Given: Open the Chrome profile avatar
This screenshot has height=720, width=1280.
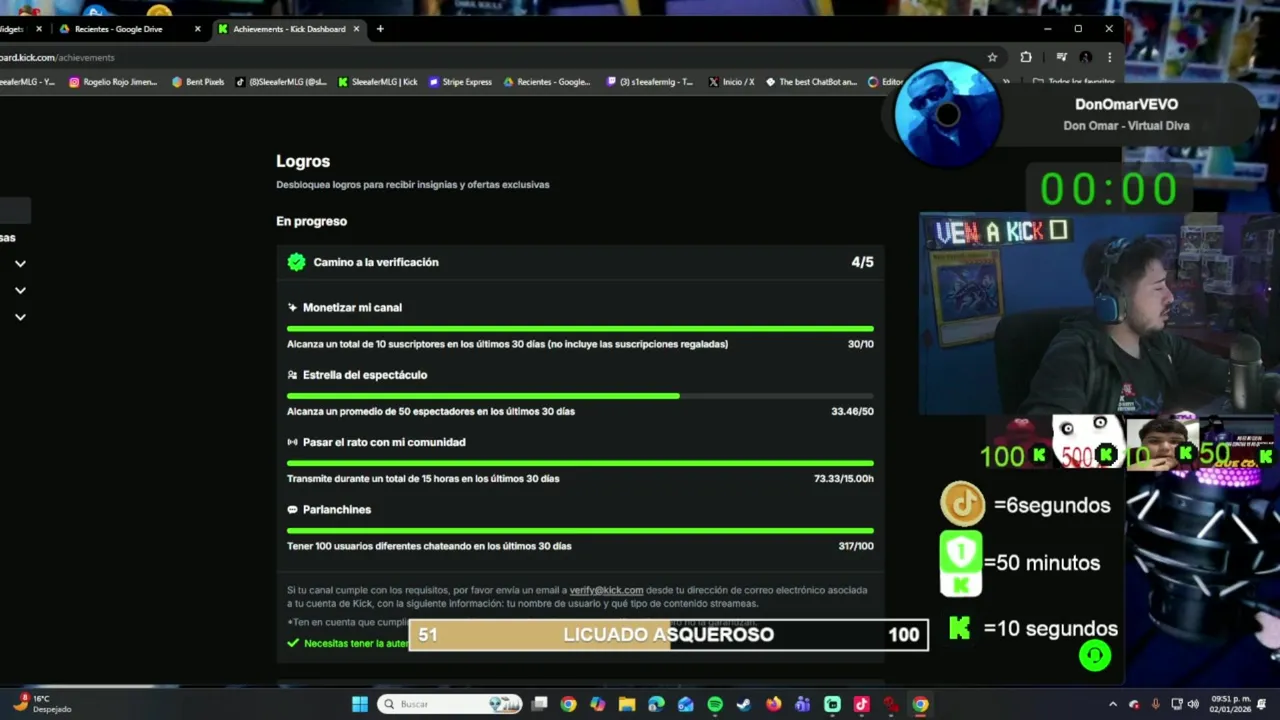Looking at the screenshot, I should [1085, 57].
